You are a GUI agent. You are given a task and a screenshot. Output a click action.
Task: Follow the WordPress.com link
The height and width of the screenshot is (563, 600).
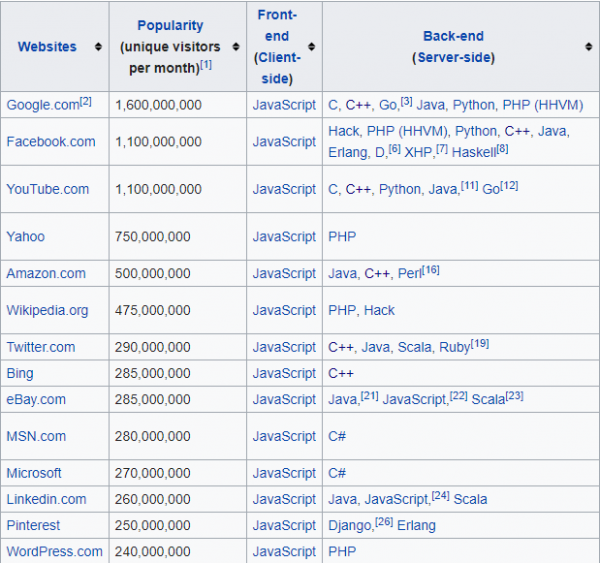point(54,551)
